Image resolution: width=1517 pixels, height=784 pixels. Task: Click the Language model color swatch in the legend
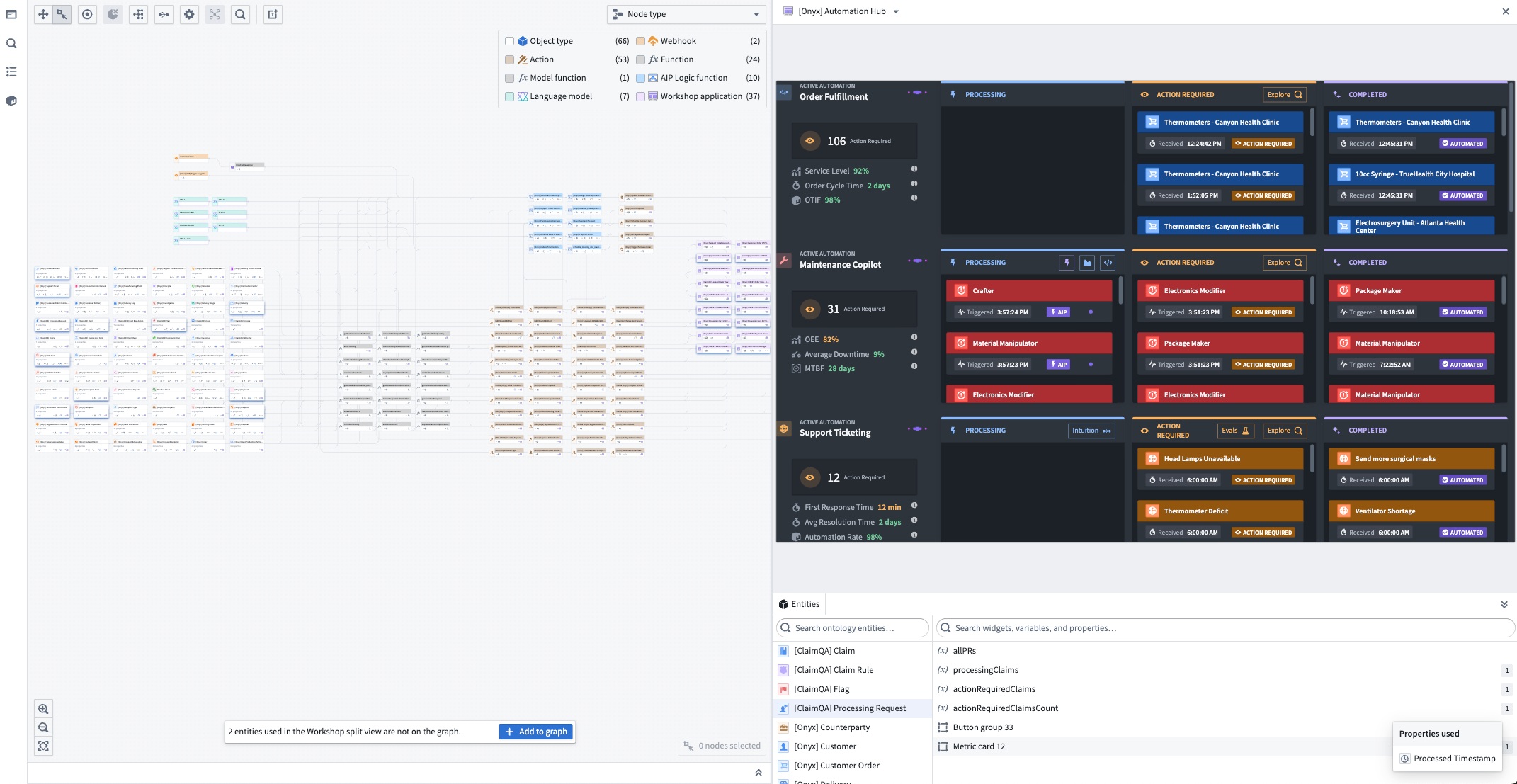coord(509,96)
